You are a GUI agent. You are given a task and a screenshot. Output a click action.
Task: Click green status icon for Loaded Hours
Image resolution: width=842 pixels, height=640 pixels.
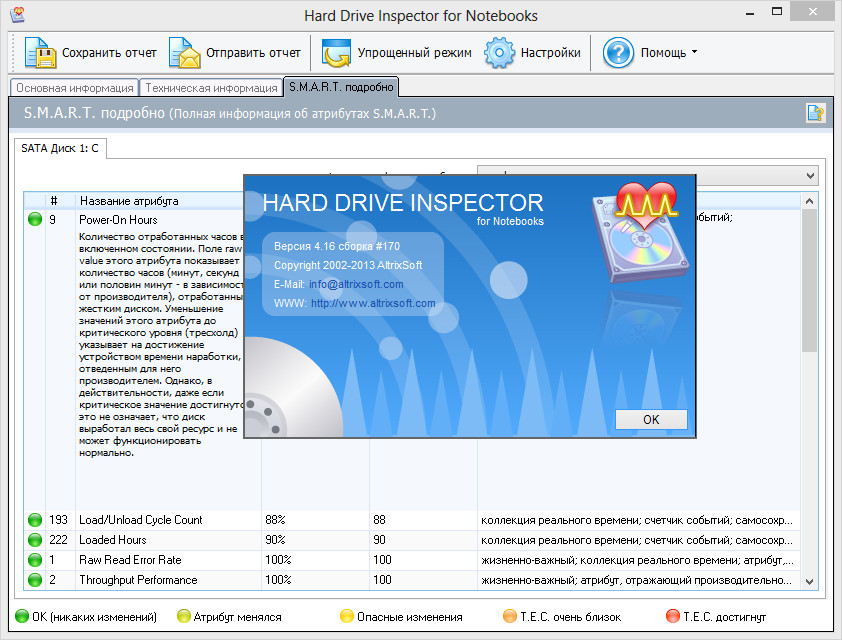[35, 540]
